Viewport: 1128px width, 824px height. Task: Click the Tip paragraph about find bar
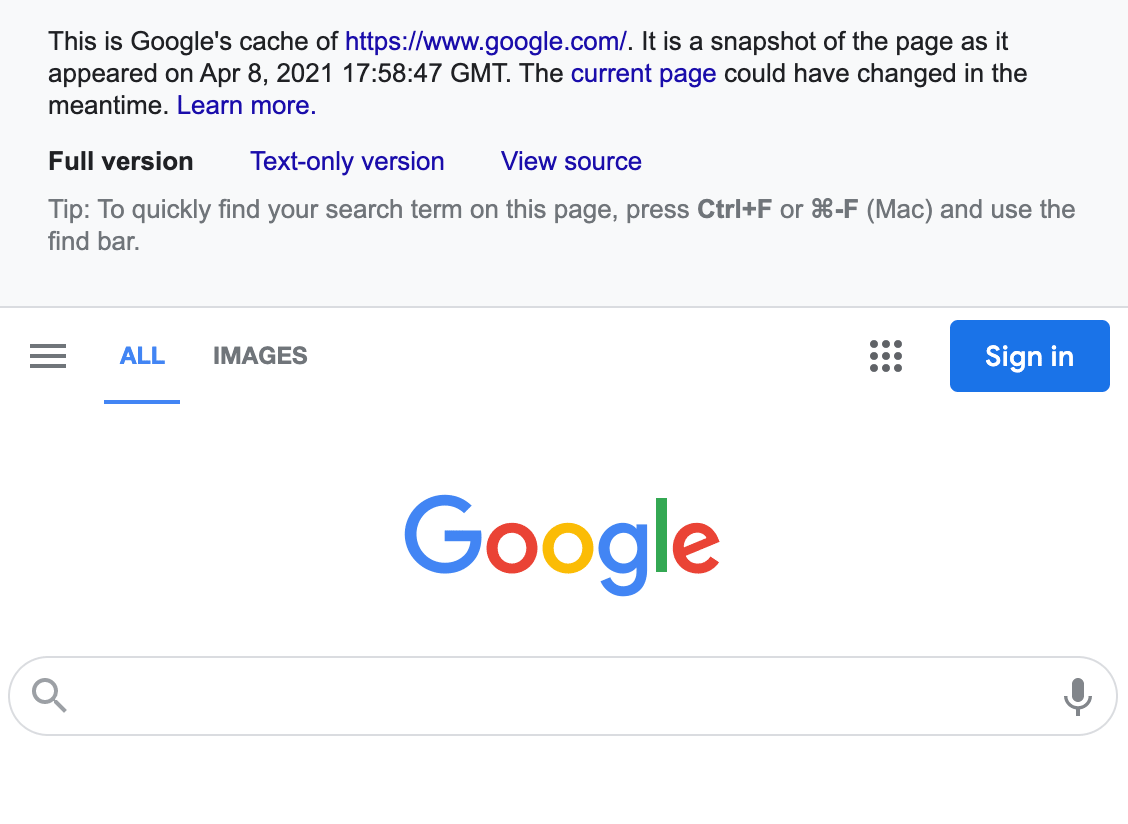tap(562, 225)
